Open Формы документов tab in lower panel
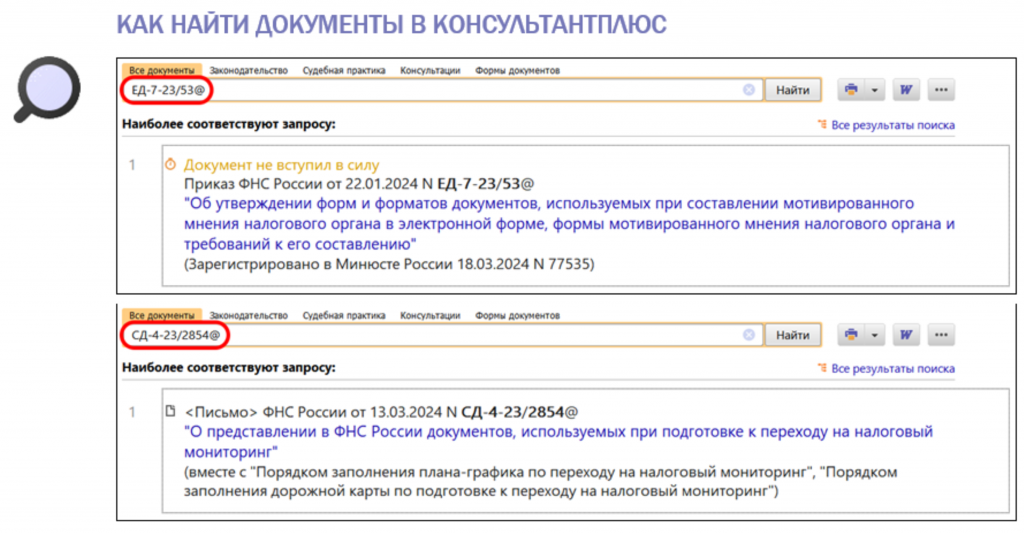The image size is (1024, 533). (517, 315)
